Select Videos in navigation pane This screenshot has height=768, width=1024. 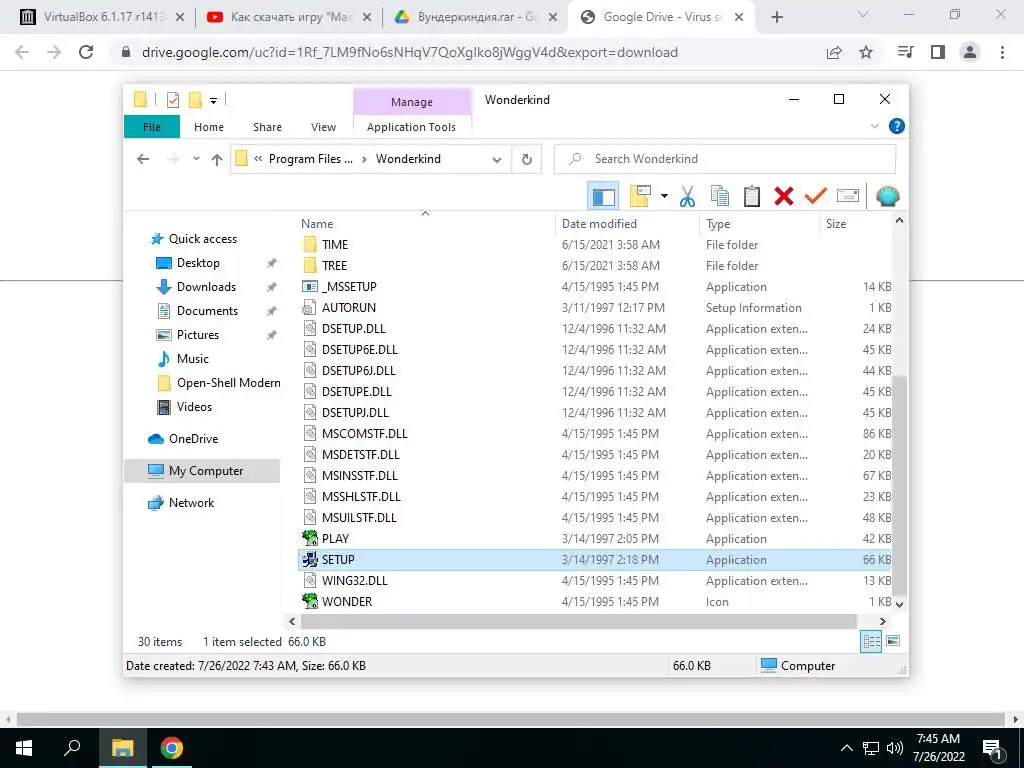click(x=194, y=406)
